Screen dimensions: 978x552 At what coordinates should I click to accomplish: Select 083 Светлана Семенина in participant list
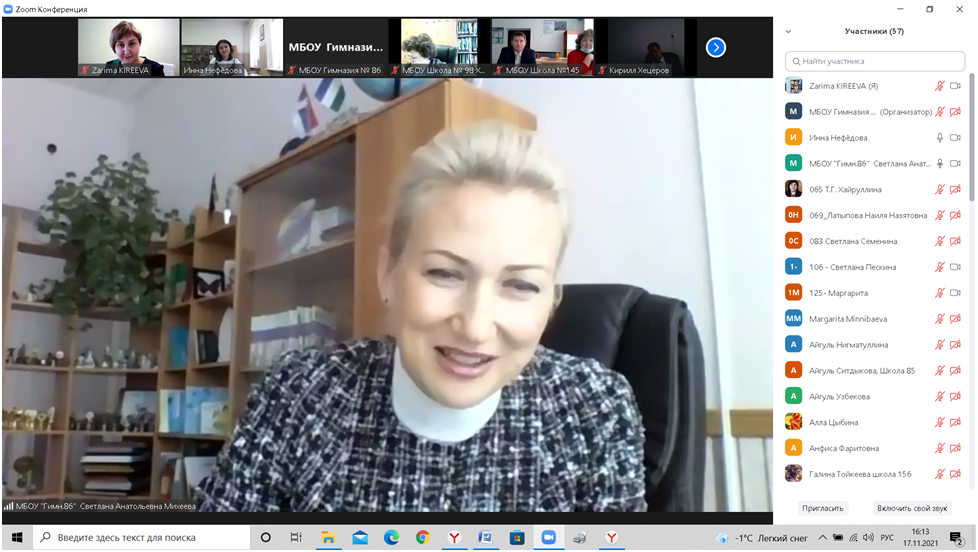[x=853, y=241]
